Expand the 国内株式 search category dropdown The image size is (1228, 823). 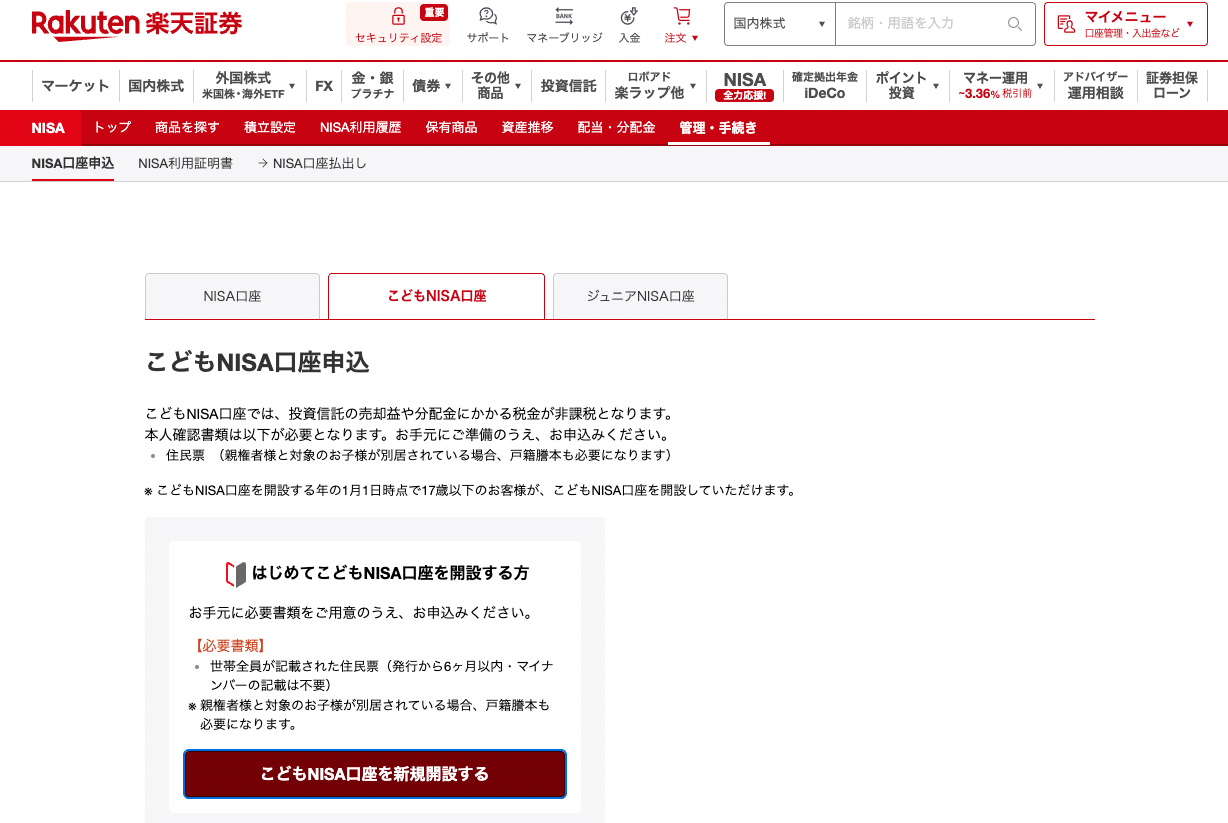point(780,24)
